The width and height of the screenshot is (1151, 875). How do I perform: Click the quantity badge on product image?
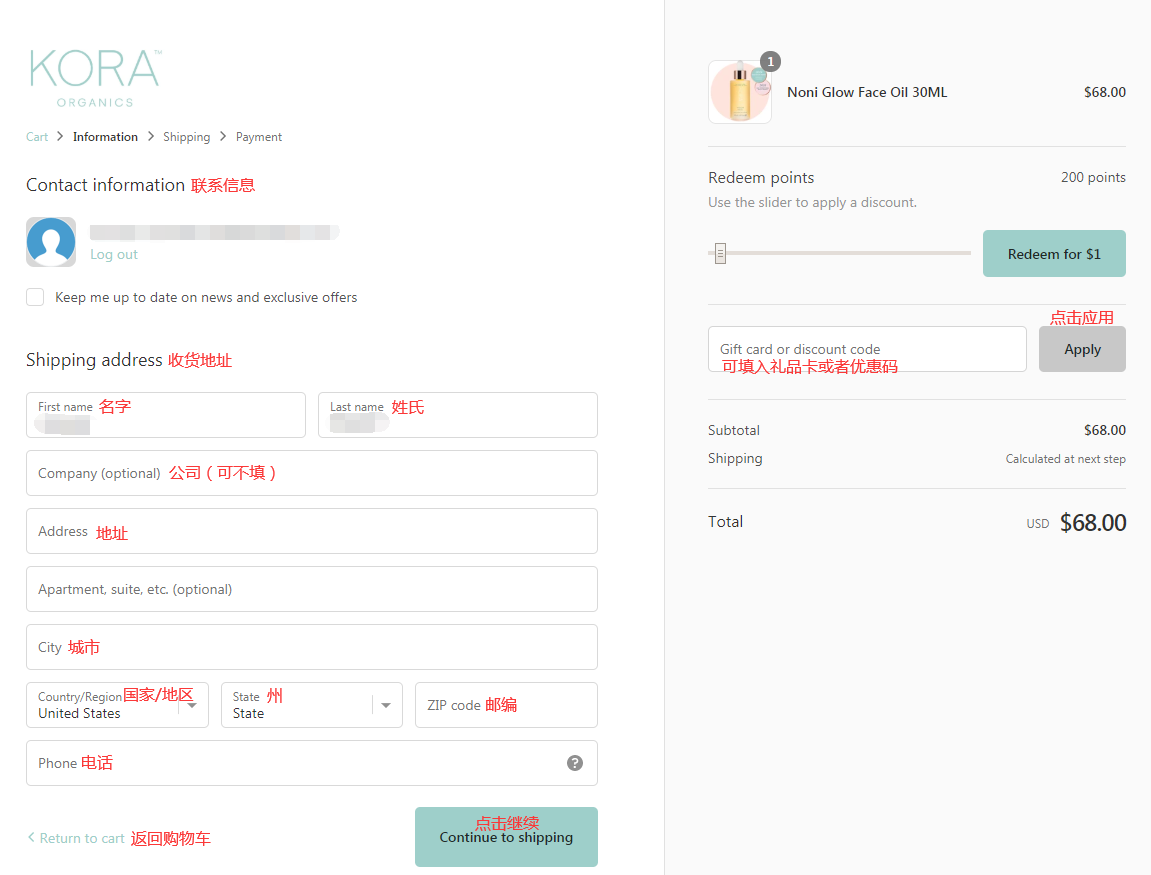(x=770, y=62)
